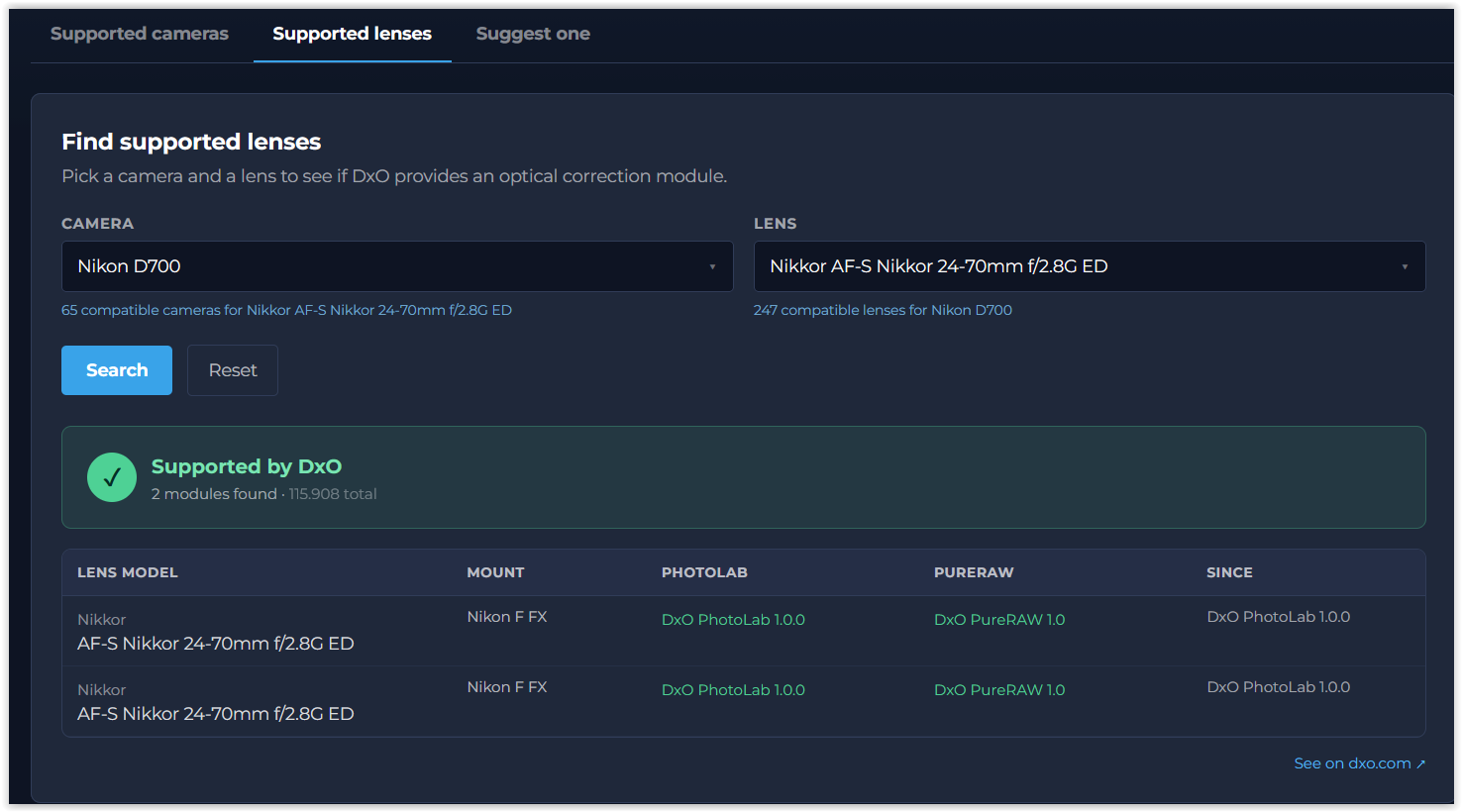This screenshot has height=812, width=1462.
Task: Click the blue Search button
Action: tap(117, 370)
